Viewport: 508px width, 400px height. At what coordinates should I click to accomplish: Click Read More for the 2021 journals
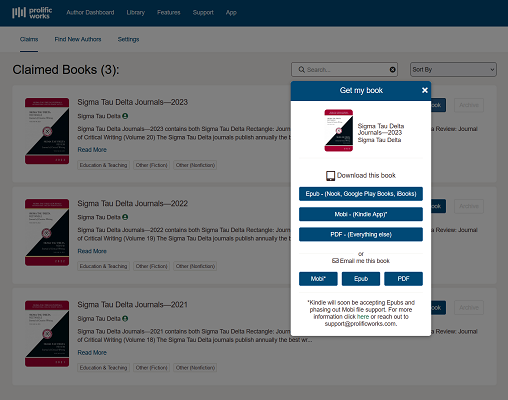tap(92, 352)
